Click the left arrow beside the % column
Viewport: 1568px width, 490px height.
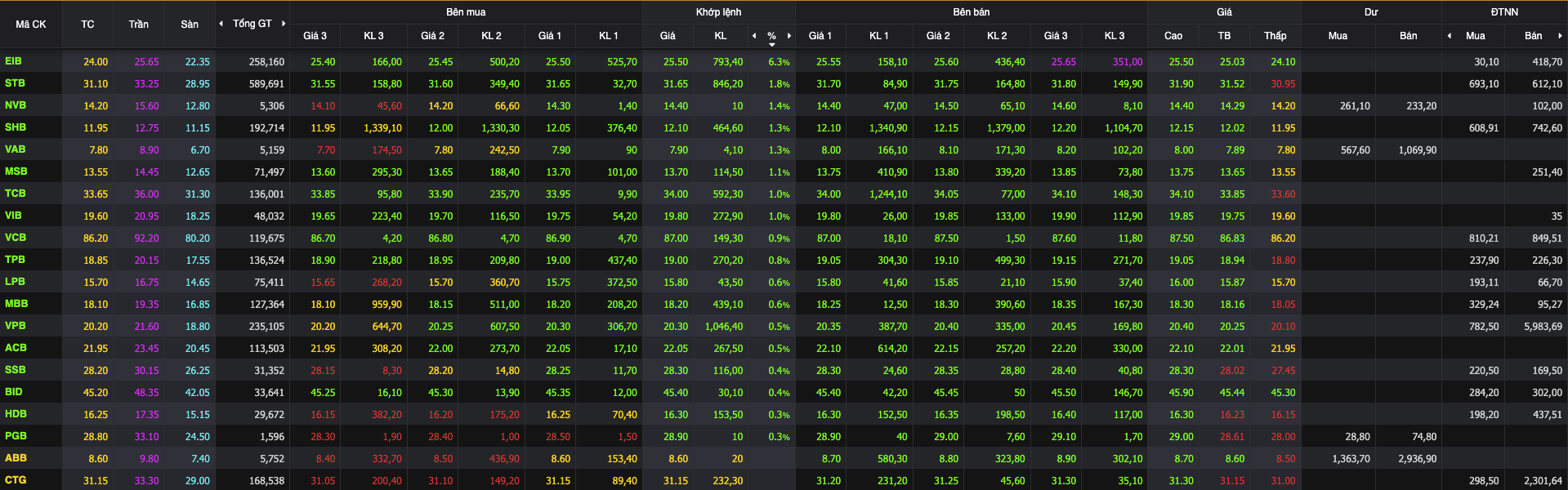(x=754, y=36)
